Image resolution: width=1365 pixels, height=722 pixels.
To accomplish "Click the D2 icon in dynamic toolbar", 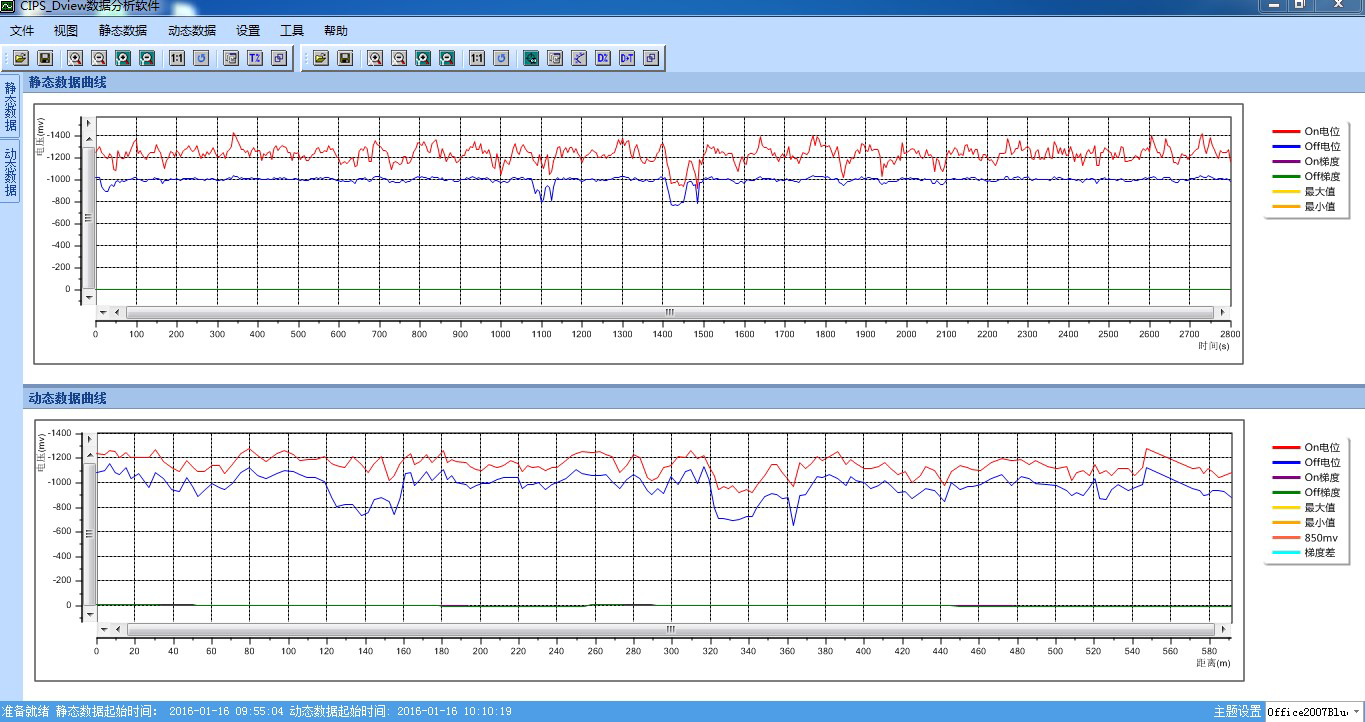I will [x=603, y=58].
